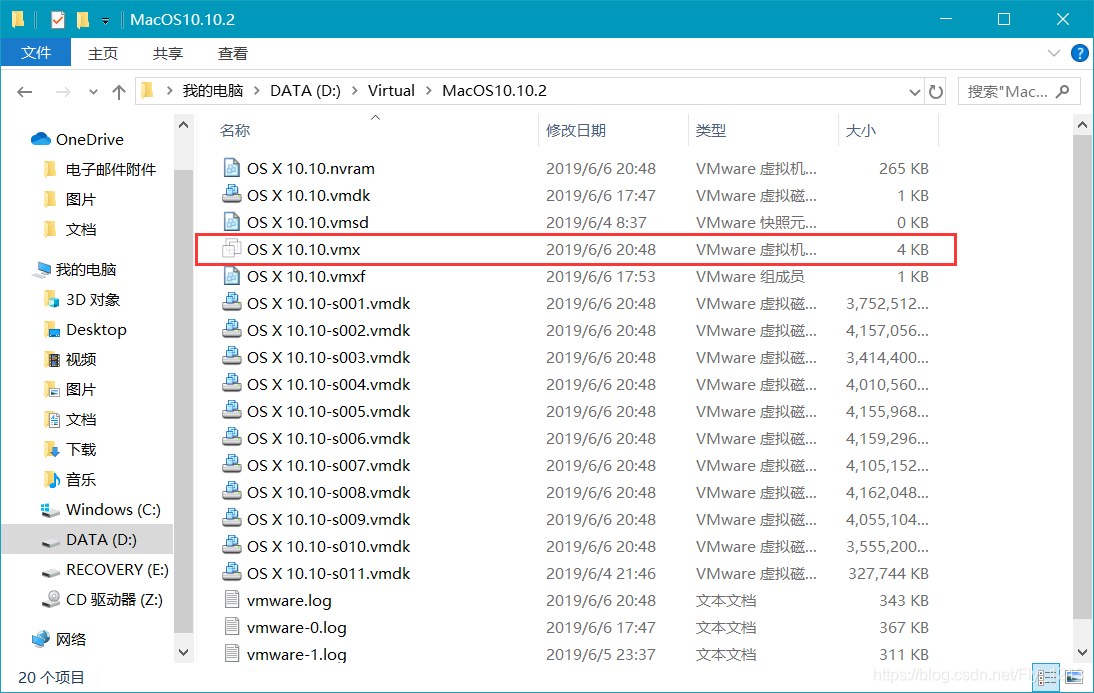Switch to the 共享 ribbon tab

click(167, 54)
